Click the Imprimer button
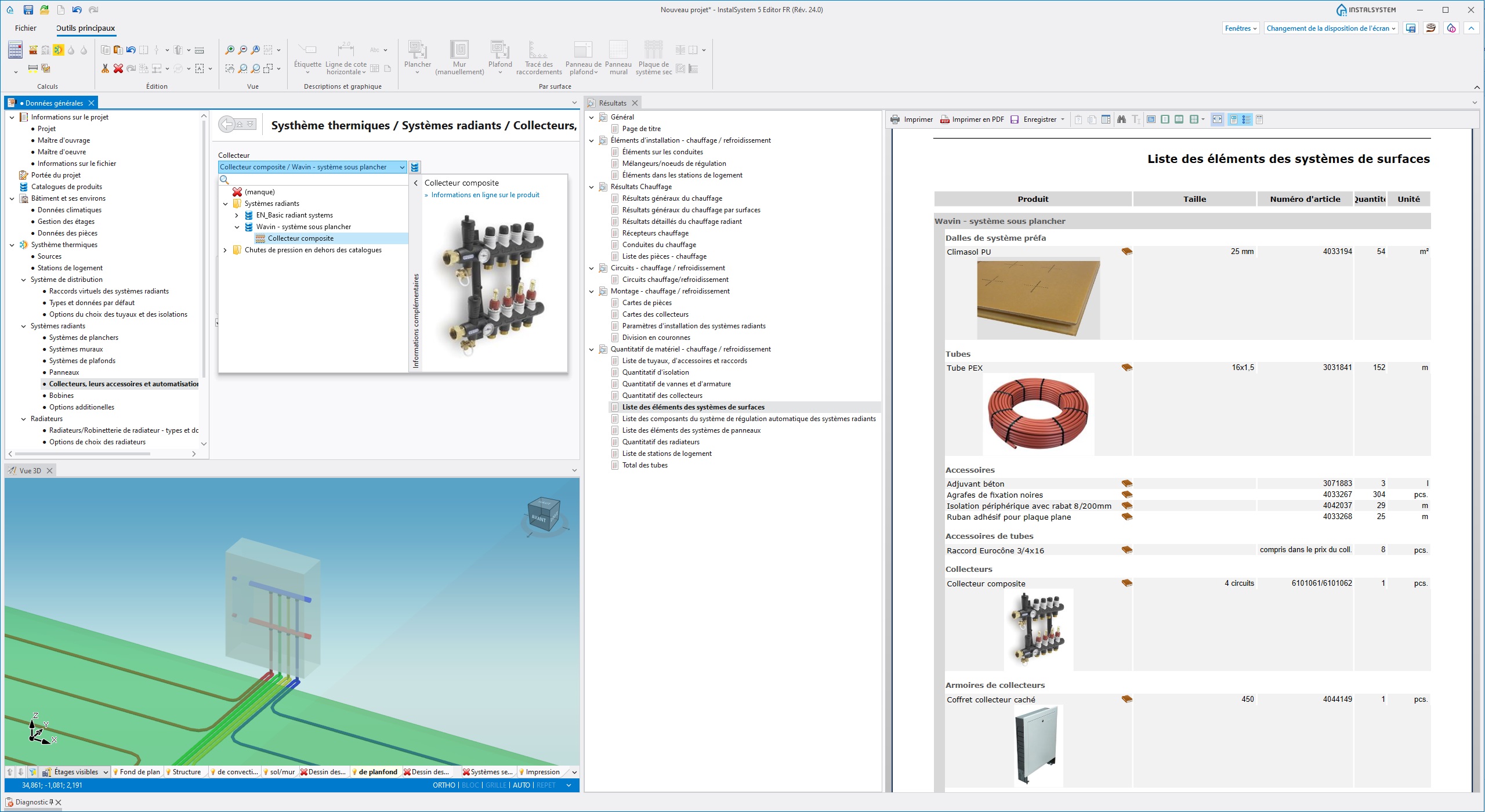The width and height of the screenshot is (1485, 812). 912,119
